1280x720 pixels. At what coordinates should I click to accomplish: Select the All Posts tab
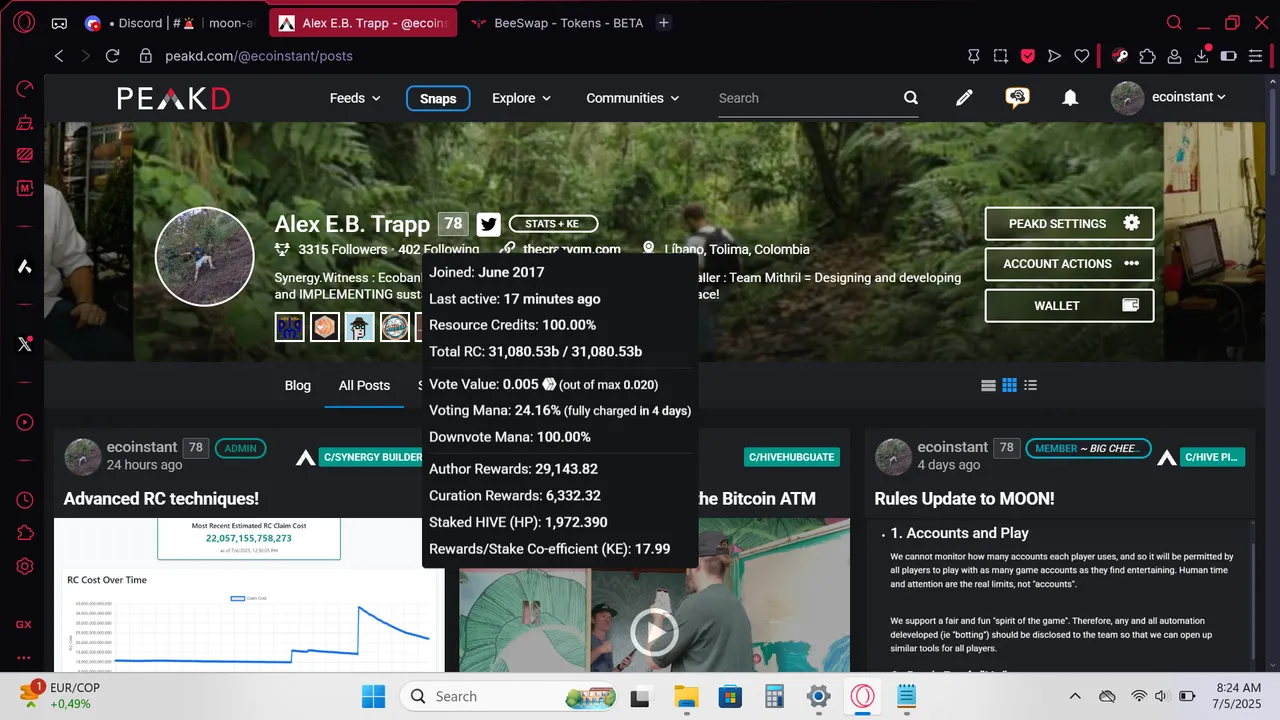click(x=364, y=385)
